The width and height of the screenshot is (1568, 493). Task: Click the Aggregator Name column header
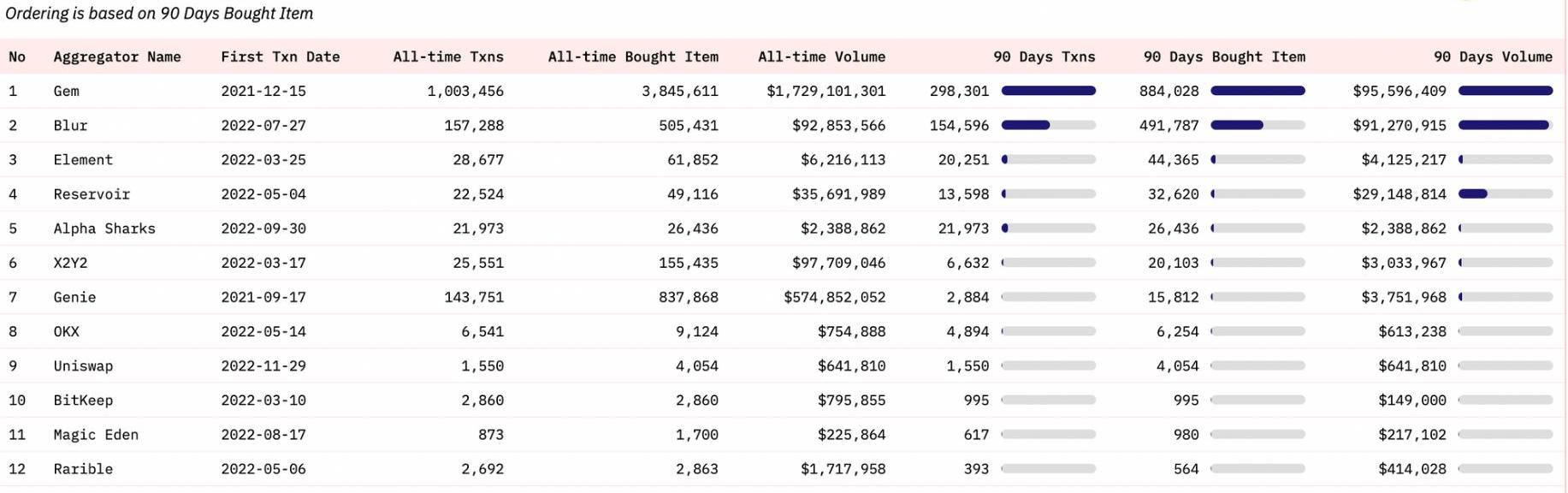[116, 56]
